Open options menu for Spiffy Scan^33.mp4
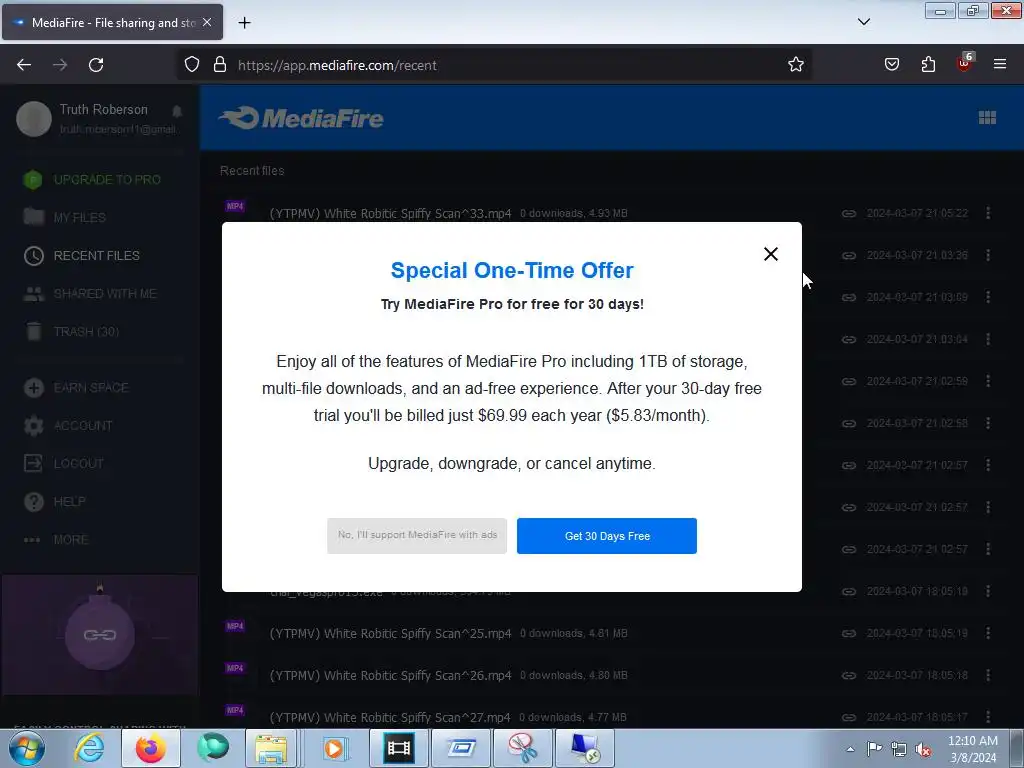This screenshot has width=1024, height=768. point(988,213)
